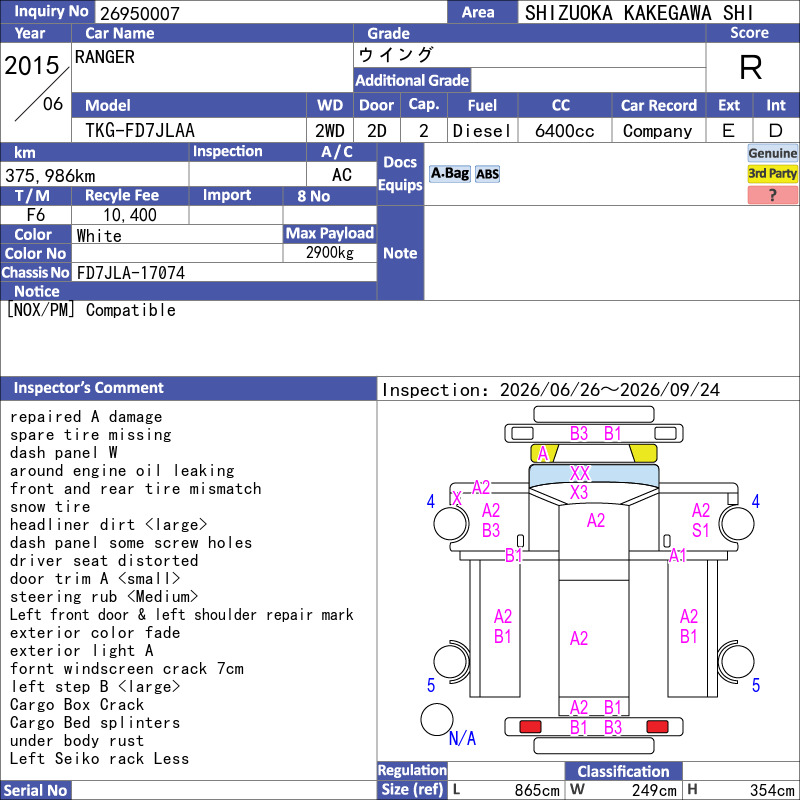Click the exterior grade E
This screenshot has height=800, width=800.
tap(729, 131)
